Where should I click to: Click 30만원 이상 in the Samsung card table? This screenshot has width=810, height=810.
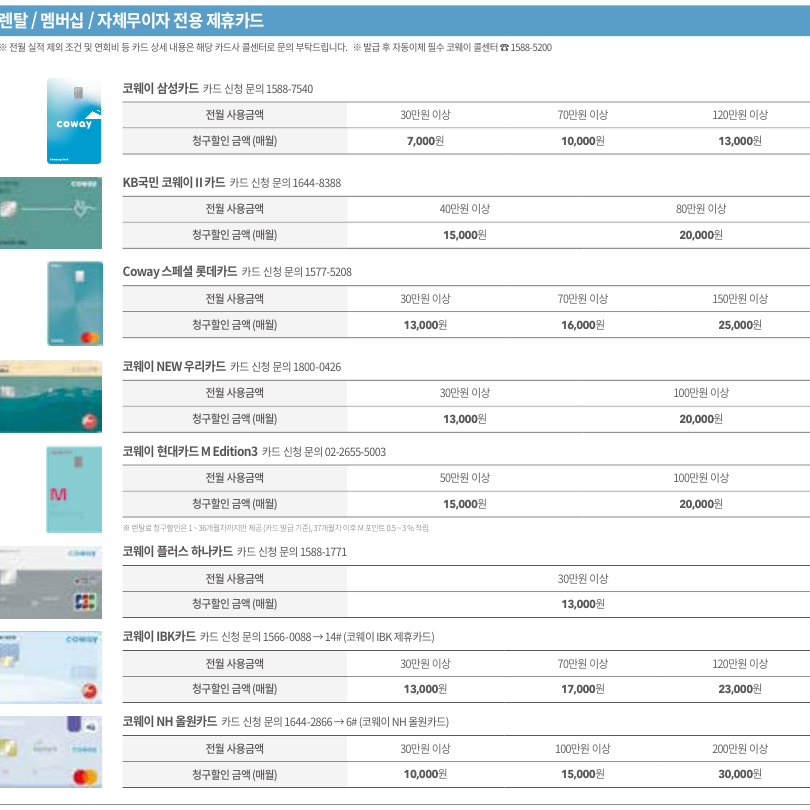425,115
